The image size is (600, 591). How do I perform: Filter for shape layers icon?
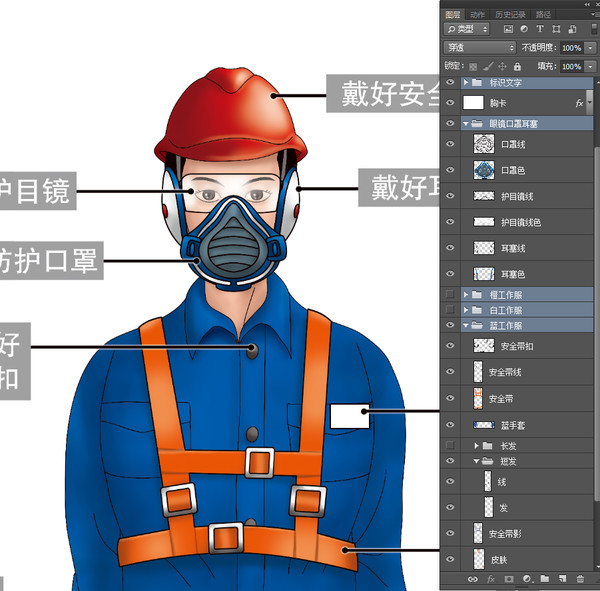[x=556, y=29]
